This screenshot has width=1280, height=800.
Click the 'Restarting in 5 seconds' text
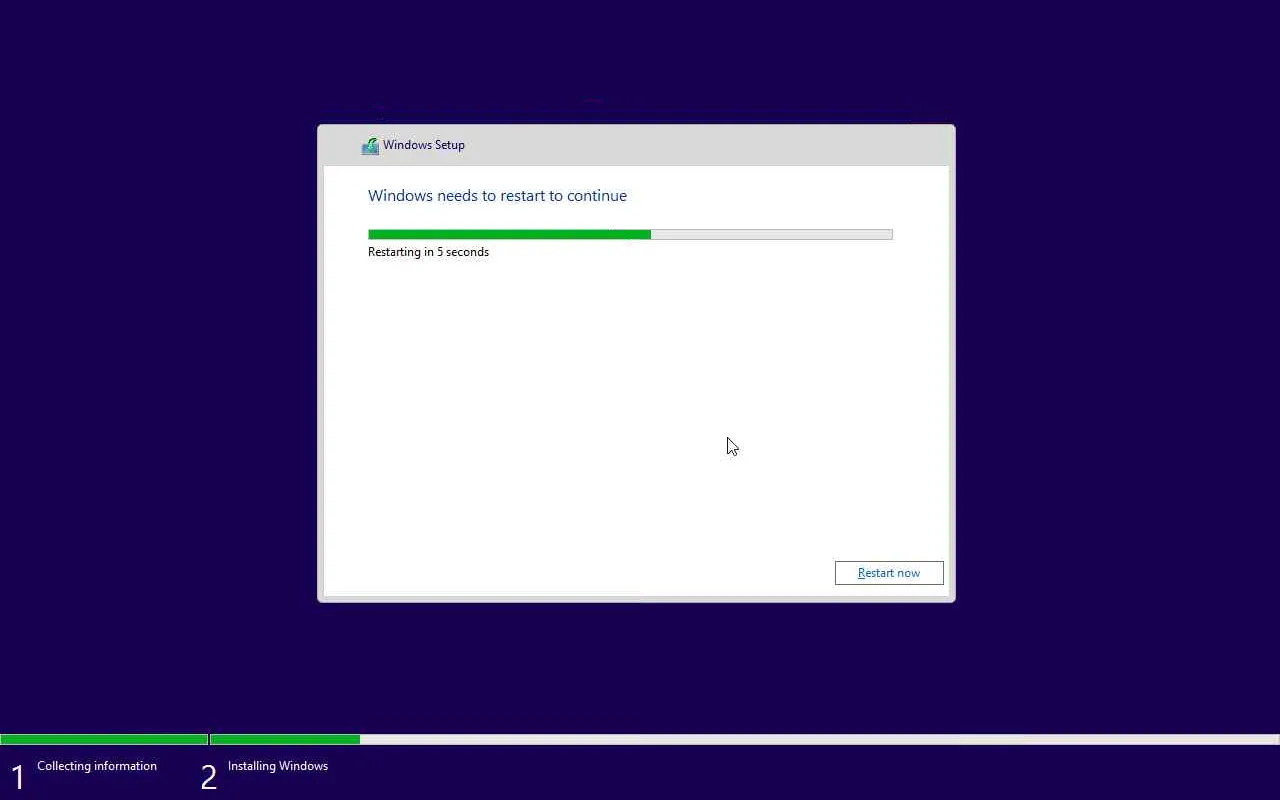[428, 252]
